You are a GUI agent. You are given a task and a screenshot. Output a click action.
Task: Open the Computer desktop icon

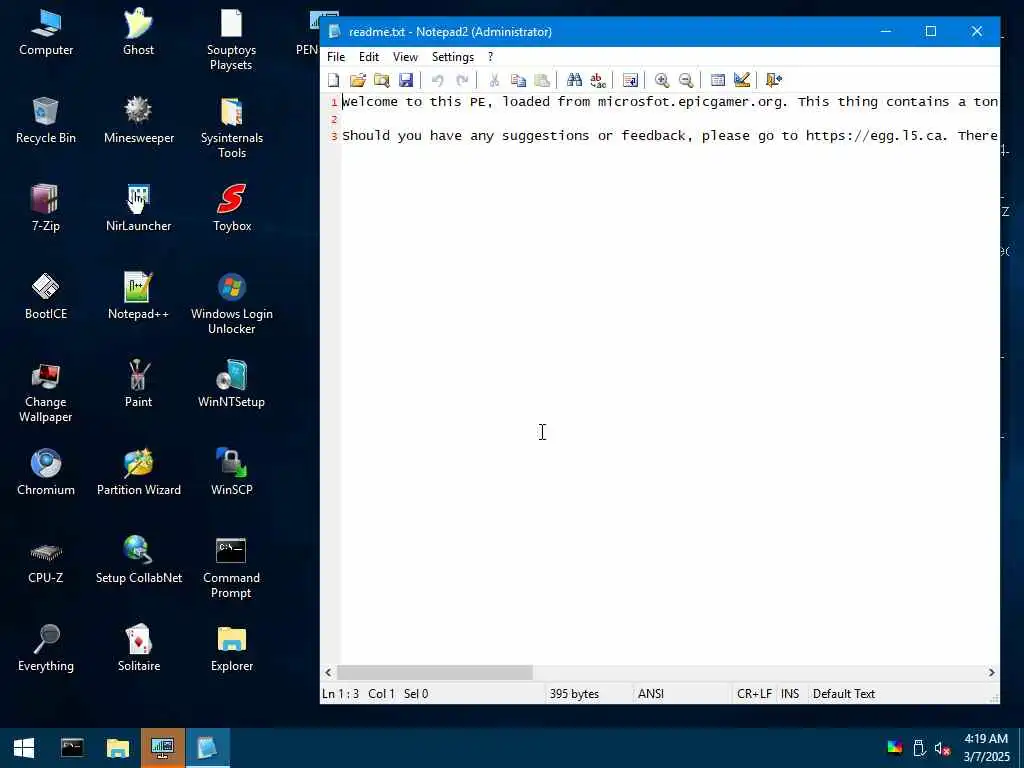pyautogui.click(x=46, y=32)
